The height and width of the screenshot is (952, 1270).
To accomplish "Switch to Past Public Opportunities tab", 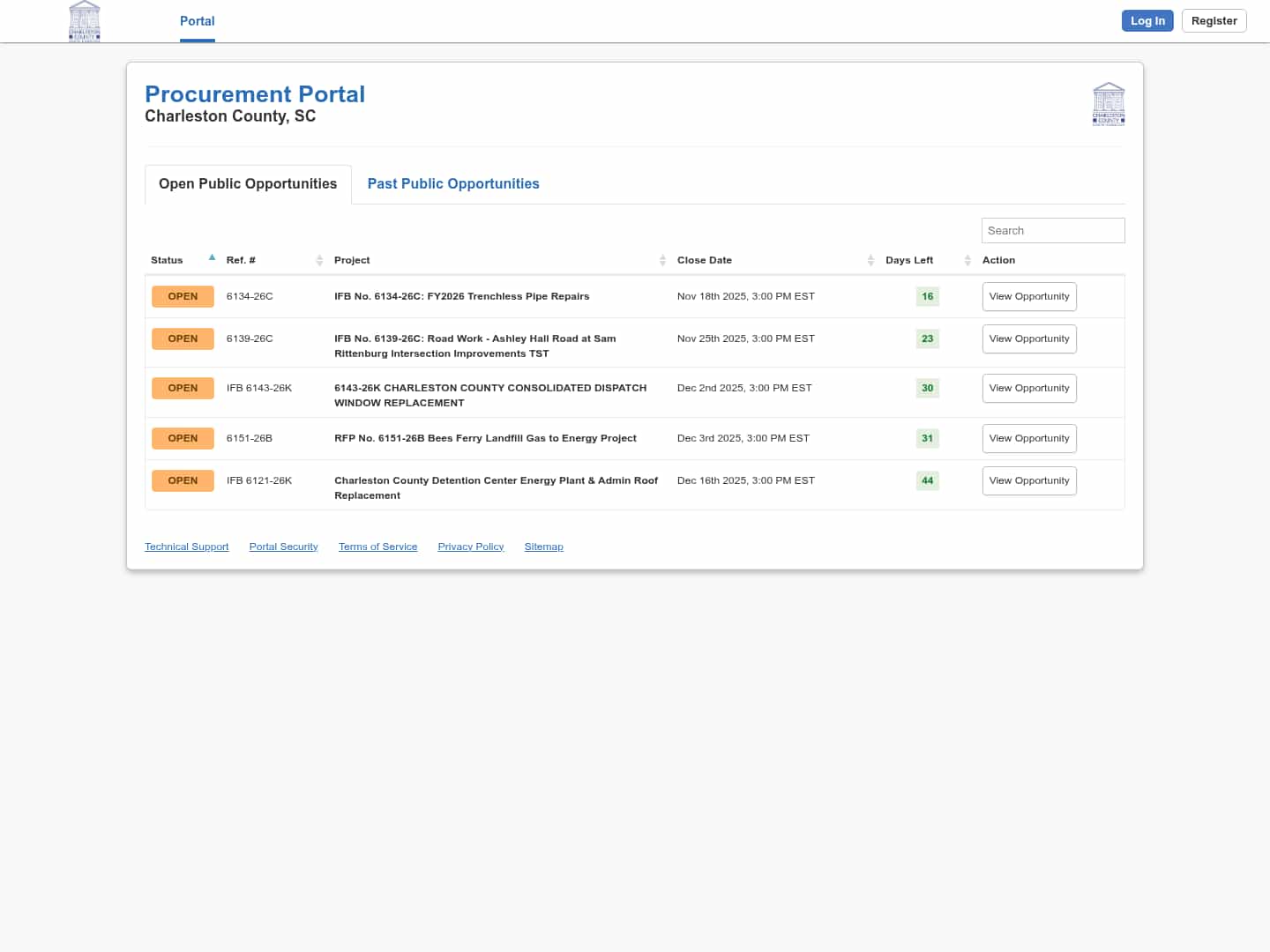I will (x=452, y=183).
